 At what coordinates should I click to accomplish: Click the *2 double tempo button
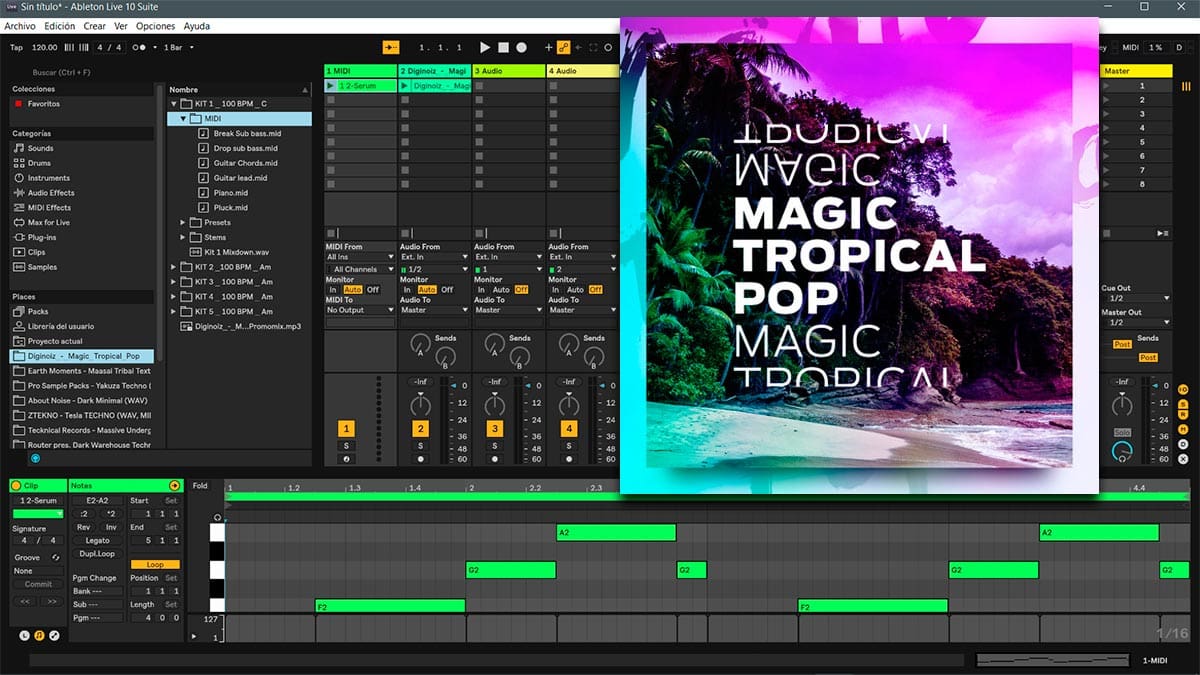(x=111, y=514)
